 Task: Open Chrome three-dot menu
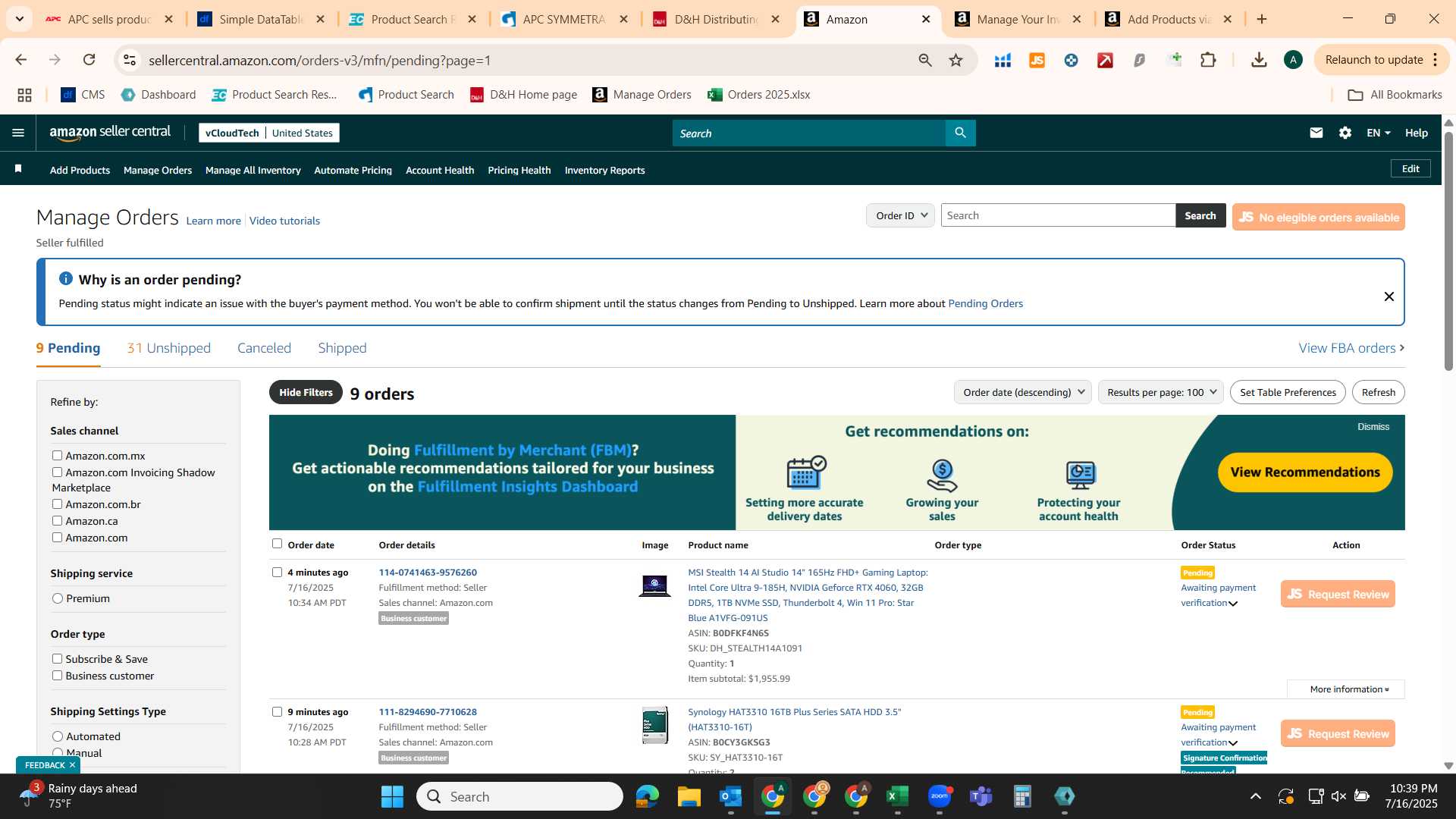tap(1436, 60)
